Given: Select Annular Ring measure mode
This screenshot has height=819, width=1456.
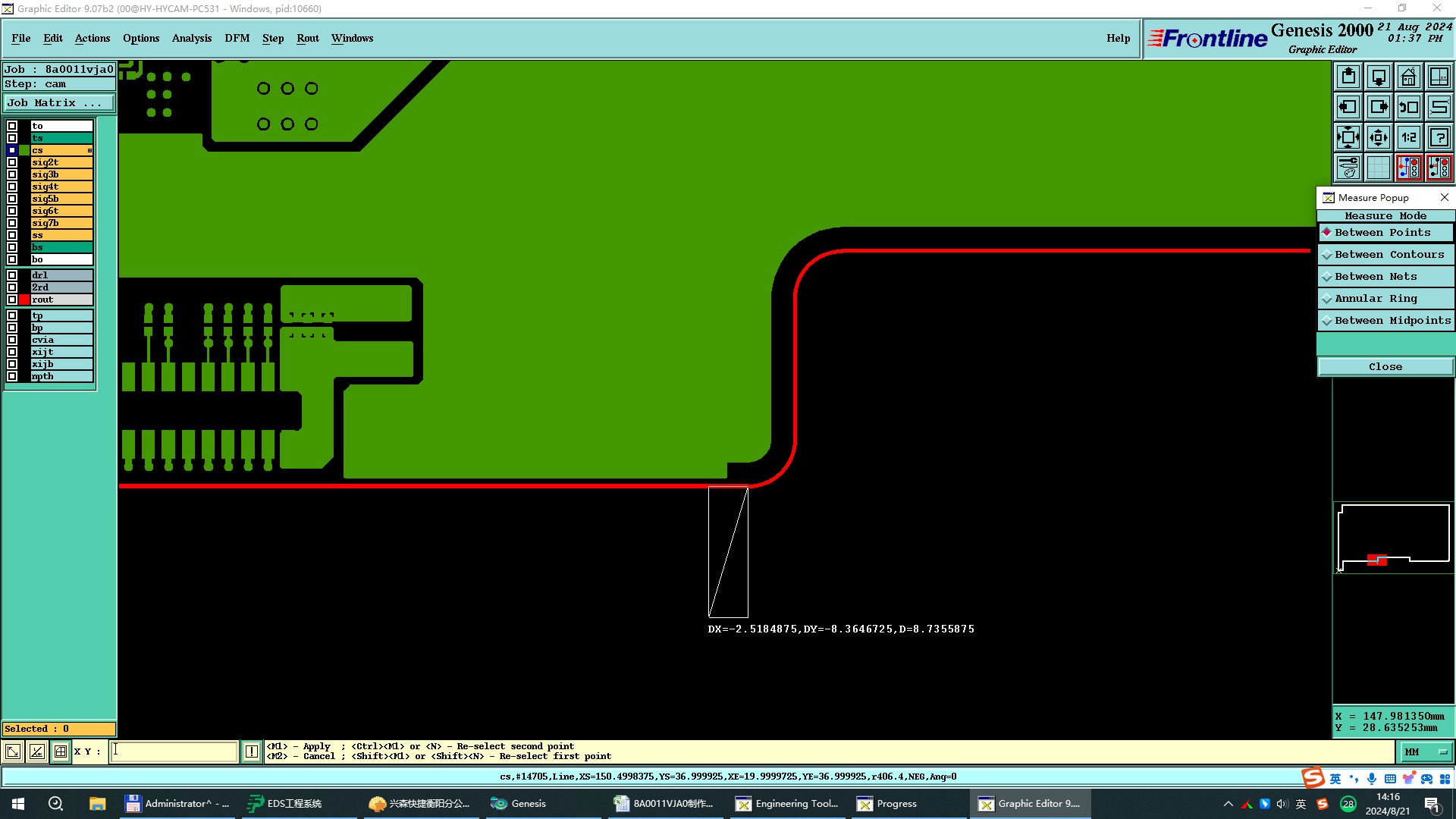Looking at the screenshot, I should point(1375,299).
